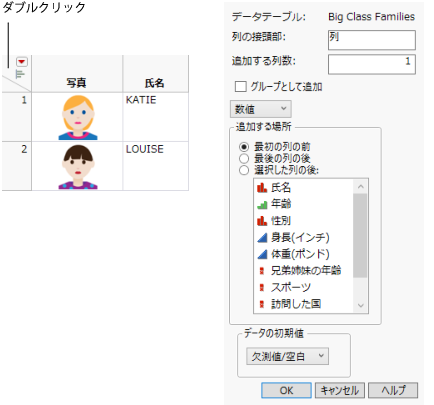The image size is (434, 405).
Task: Click the red bar icon beside 性別
Action: 262,221
